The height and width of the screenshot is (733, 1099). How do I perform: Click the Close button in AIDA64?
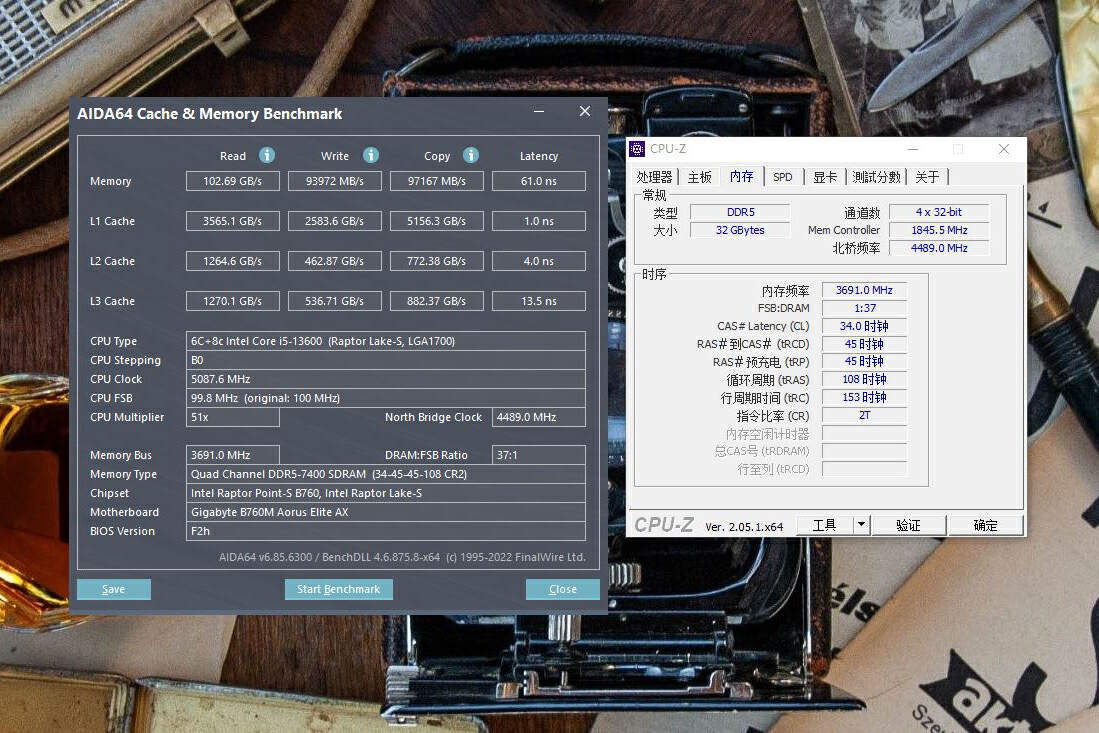(x=563, y=589)
